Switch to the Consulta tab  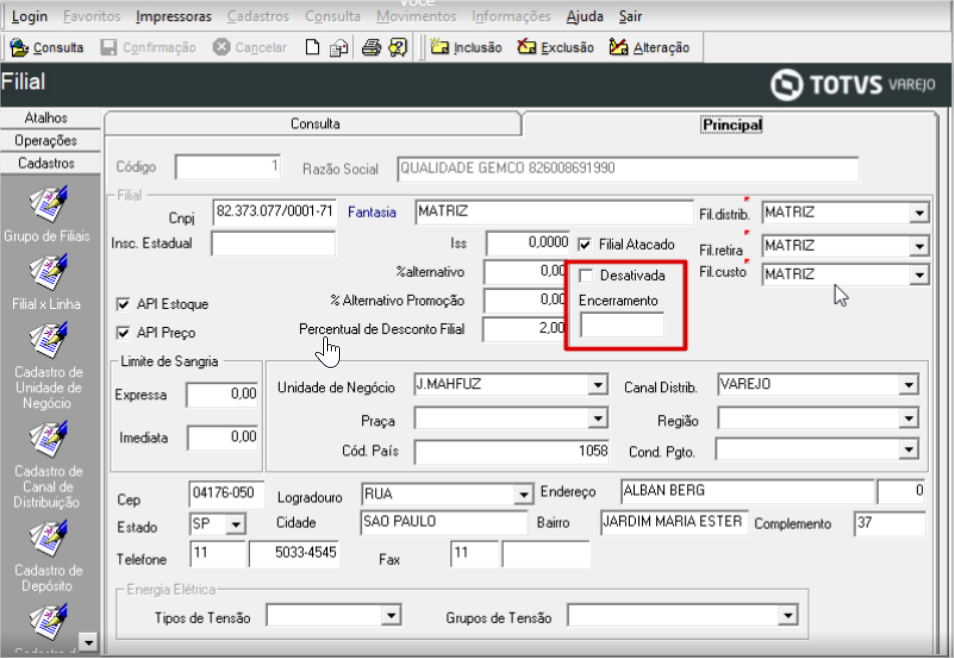[x=314, y=124]
